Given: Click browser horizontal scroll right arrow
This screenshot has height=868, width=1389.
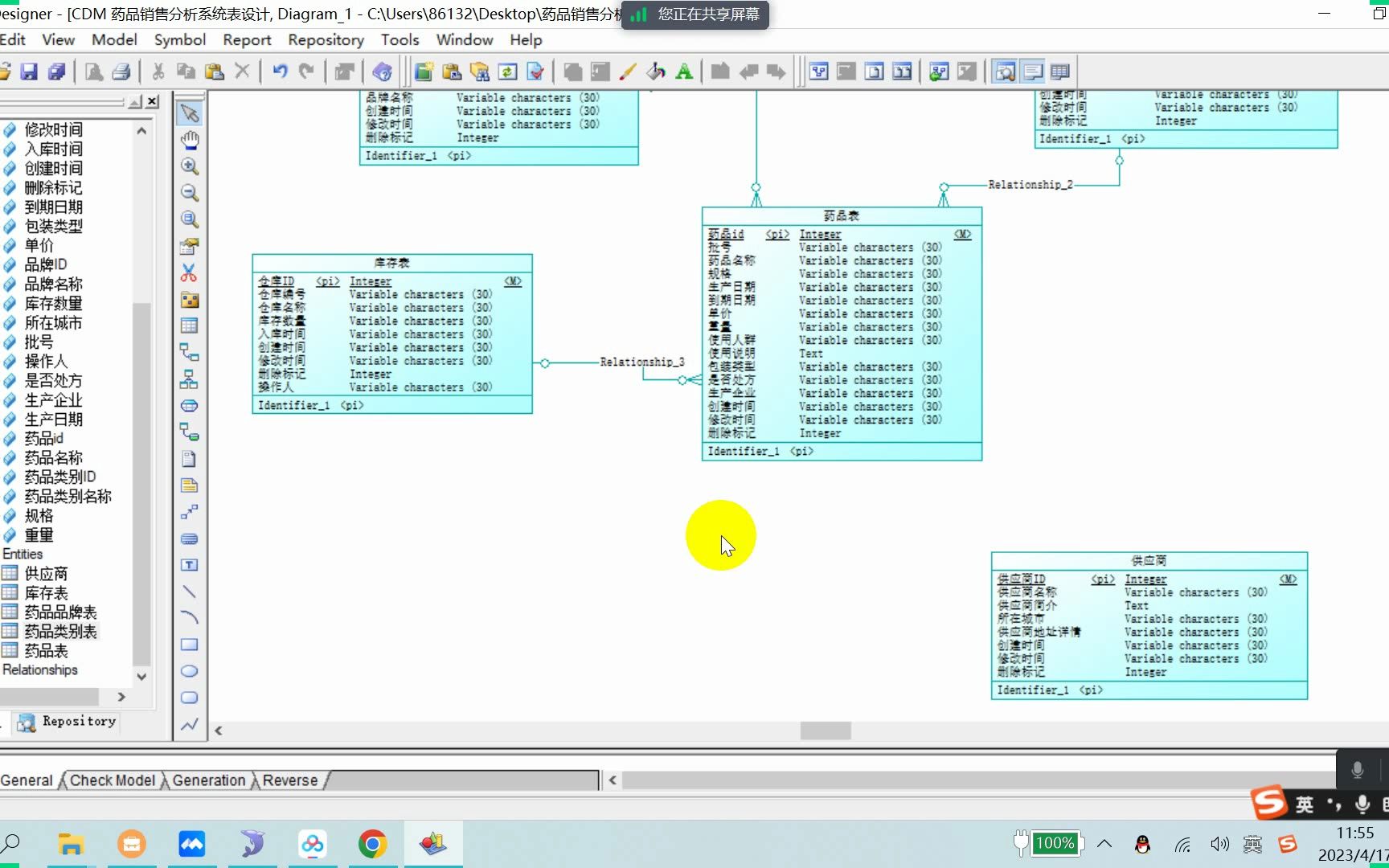Looking at the screenshot, I should (121, 697).
